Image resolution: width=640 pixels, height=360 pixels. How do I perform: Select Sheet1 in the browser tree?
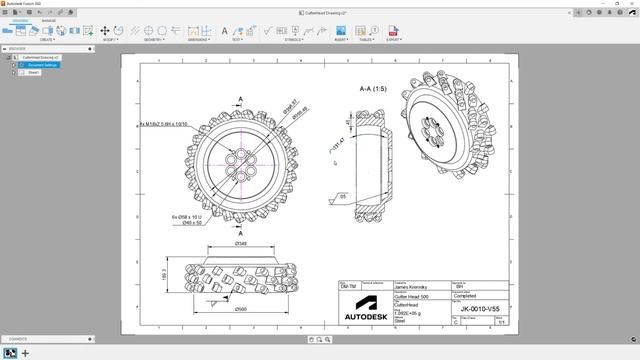click(x=33, y=72)
